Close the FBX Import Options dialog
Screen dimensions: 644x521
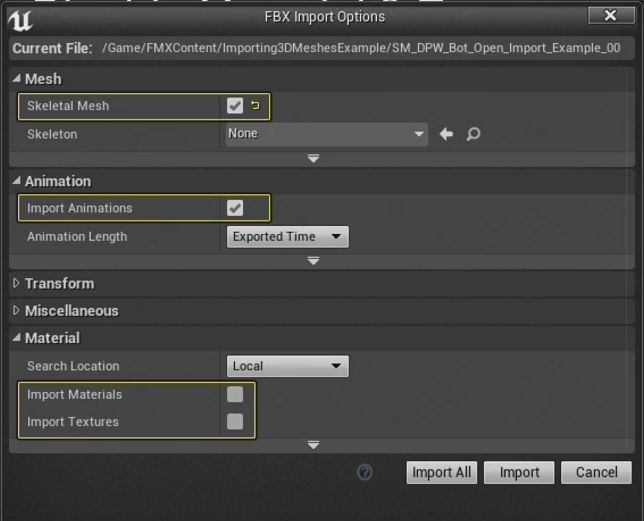point(611,16)
